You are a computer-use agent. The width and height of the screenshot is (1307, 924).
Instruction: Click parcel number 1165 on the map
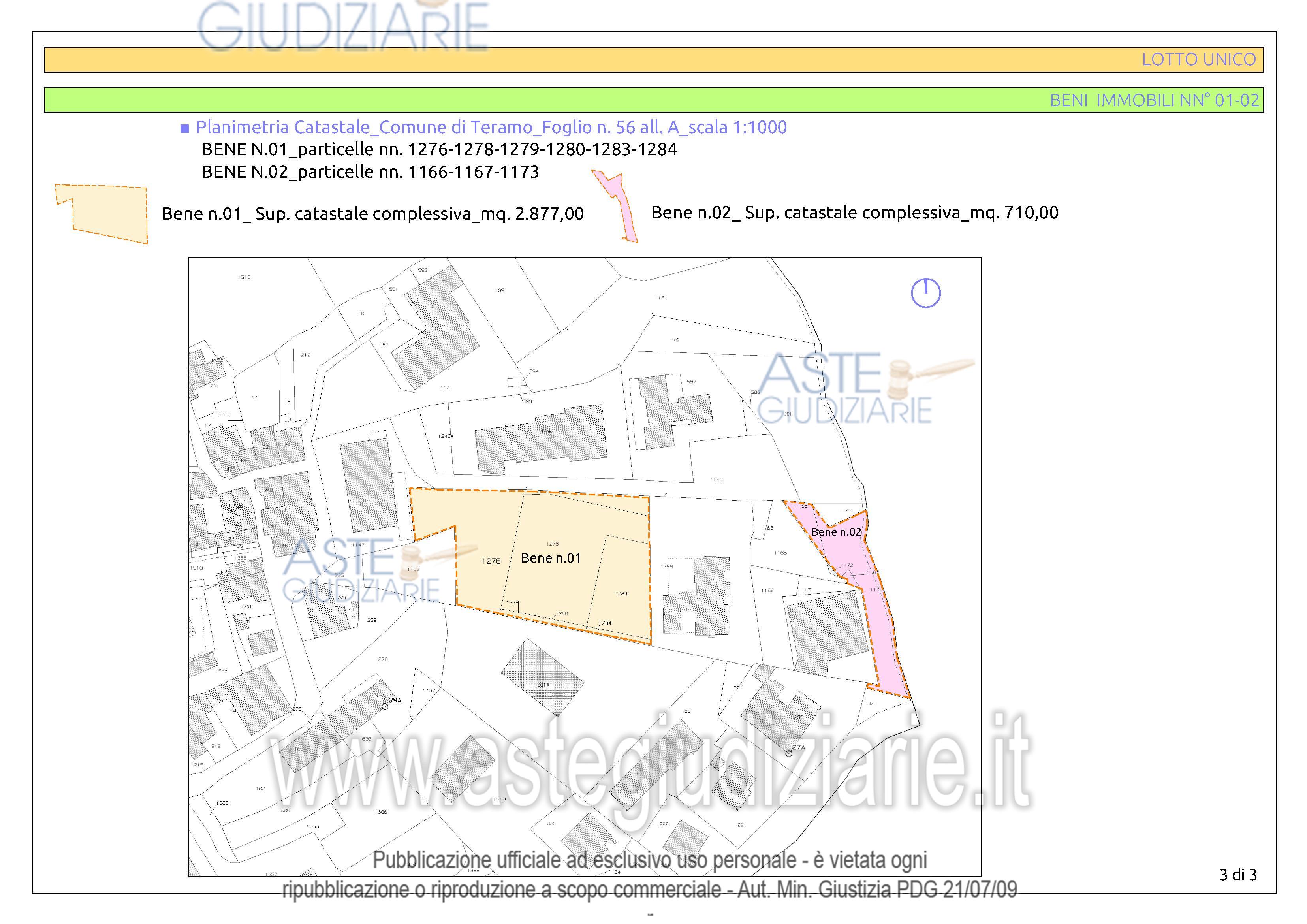click(780, 553)
